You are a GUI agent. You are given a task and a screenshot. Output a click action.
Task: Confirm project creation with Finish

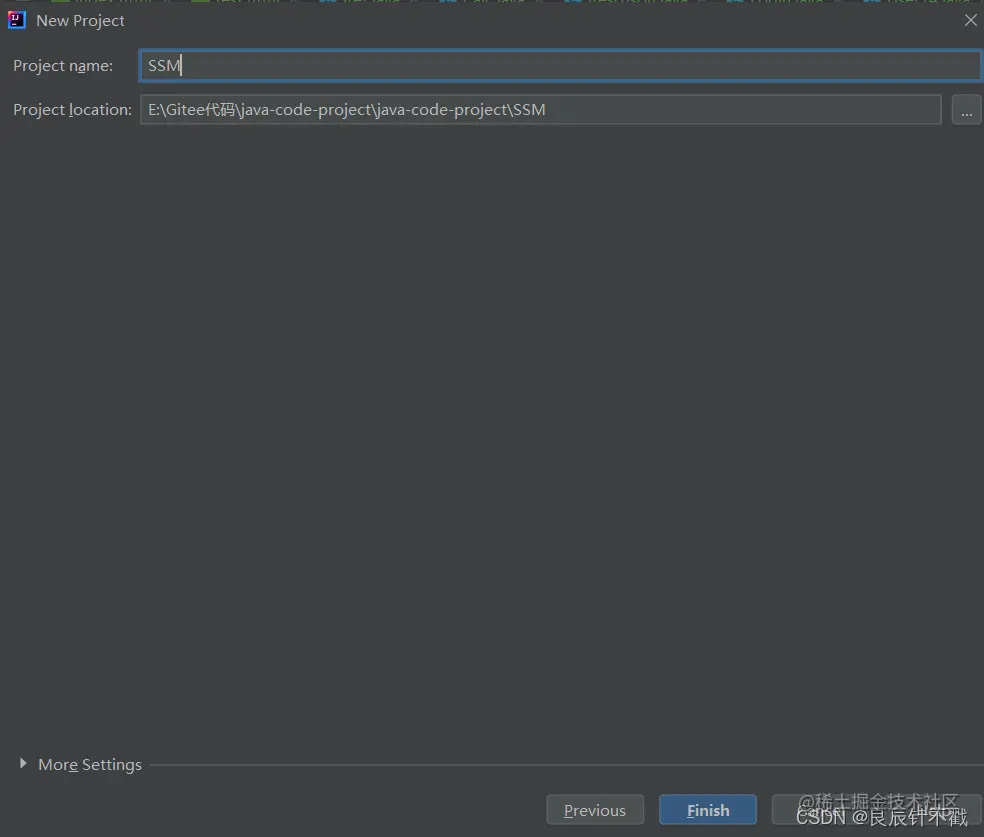click(708, 810)
